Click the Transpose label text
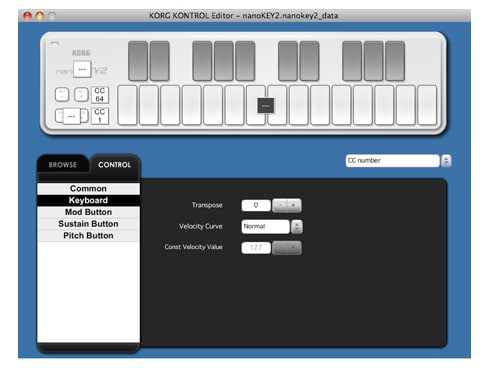 207,205
